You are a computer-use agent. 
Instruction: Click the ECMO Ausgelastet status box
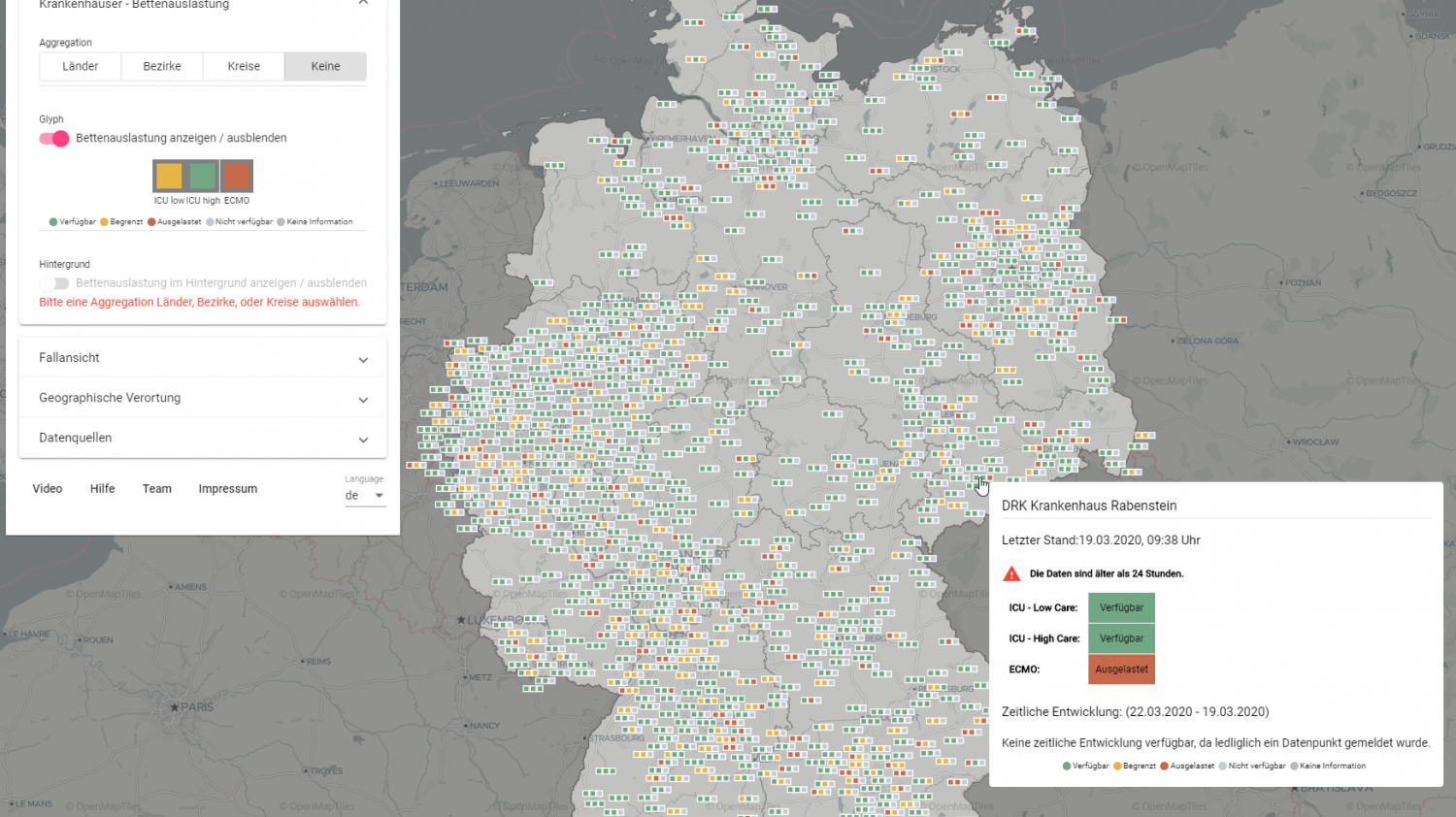[x=1121, y=670]
